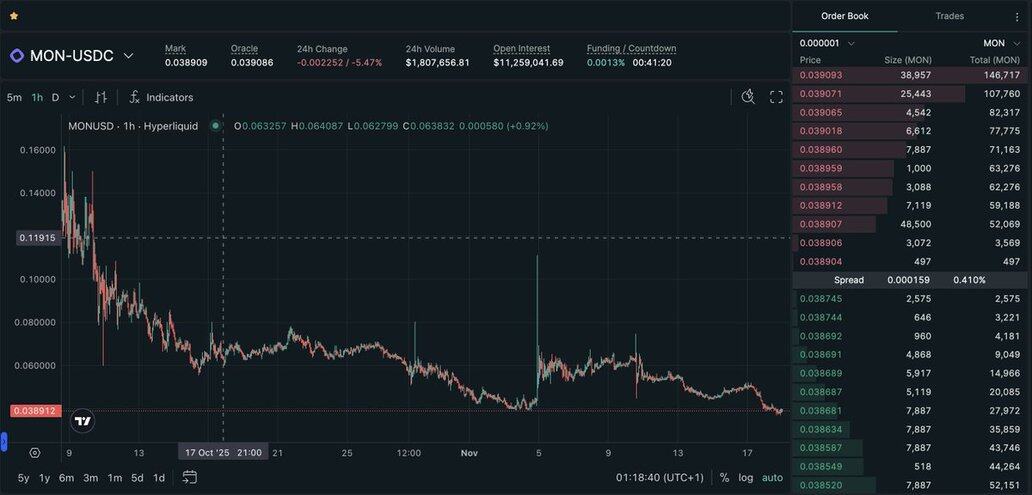Expand the MON-USDC market selector
Viewport: 1032px width, 495px height.
pyautogui.click(x=128, y=56)
